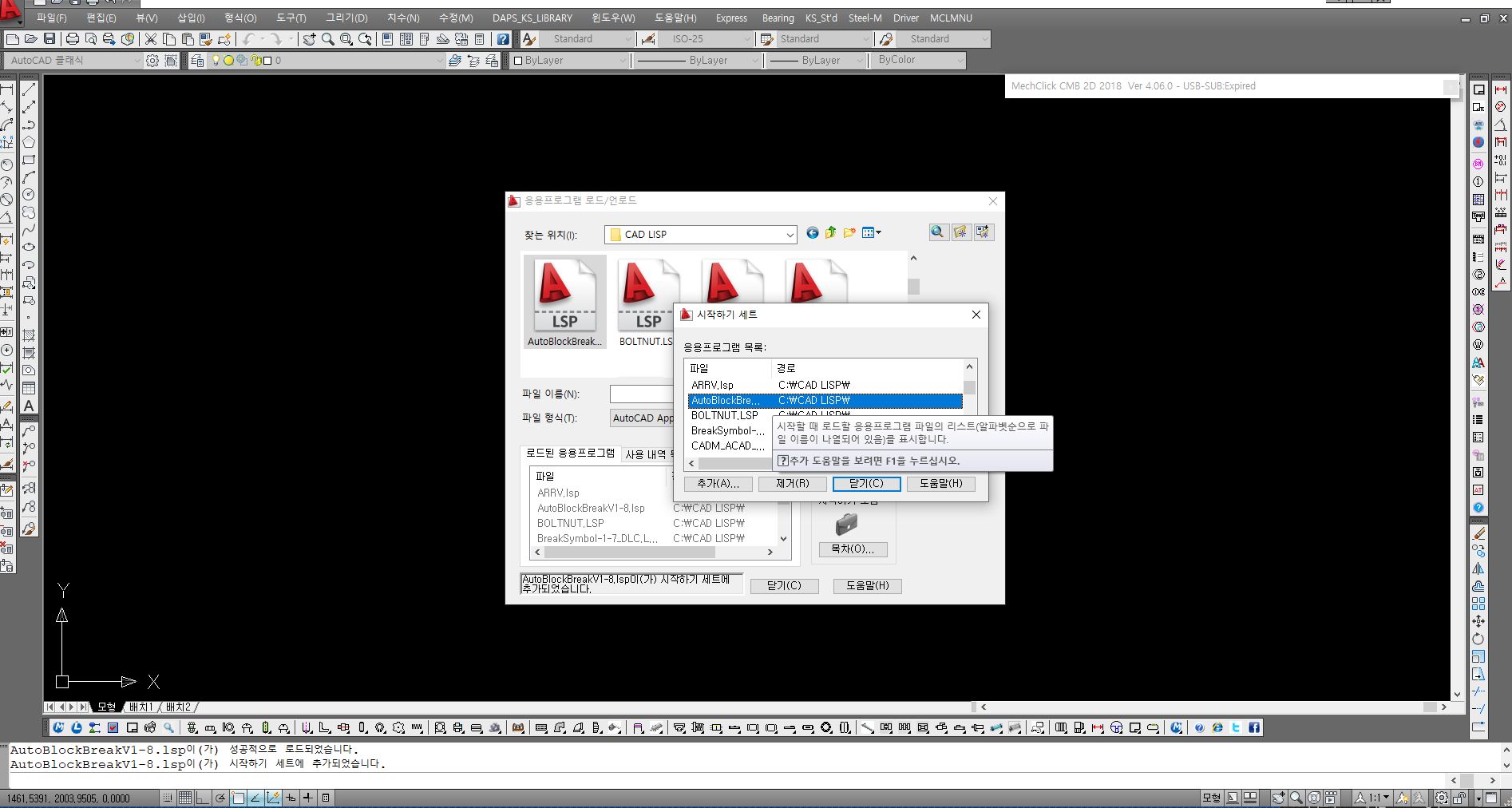Click 도움말(H) in 시작하기 세트 dialog

pos(941,483)
